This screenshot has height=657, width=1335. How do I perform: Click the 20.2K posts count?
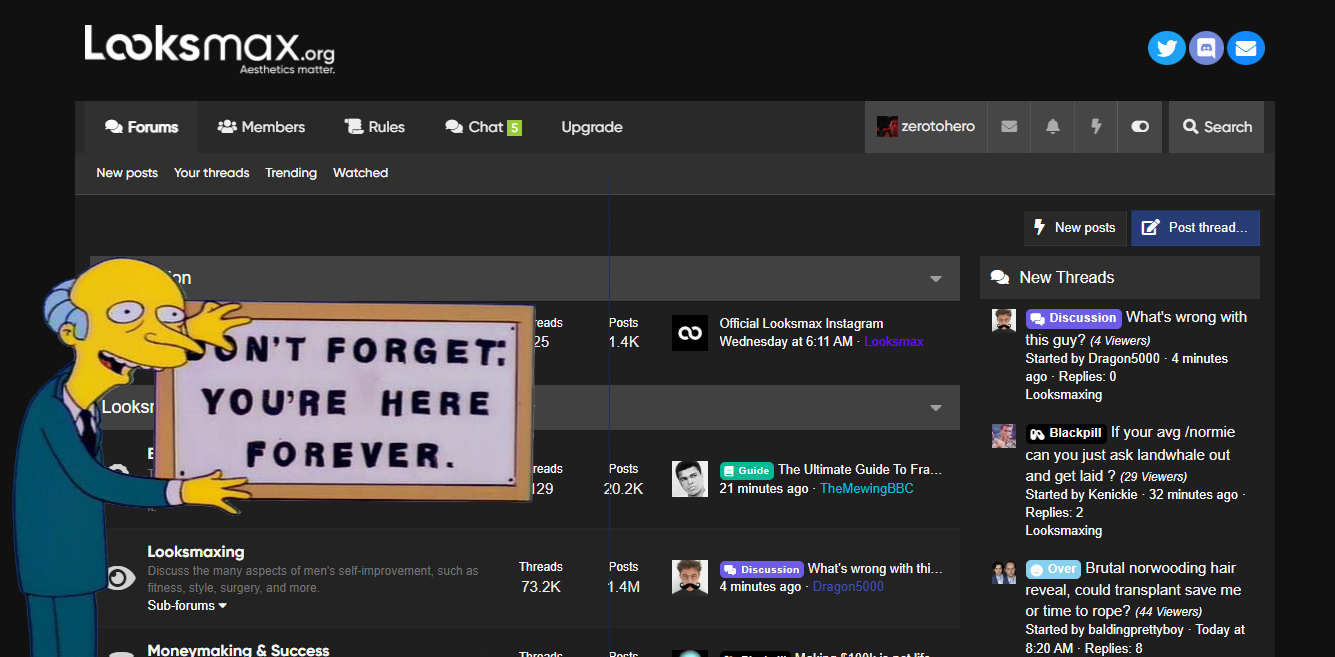(x=623, y=489)
